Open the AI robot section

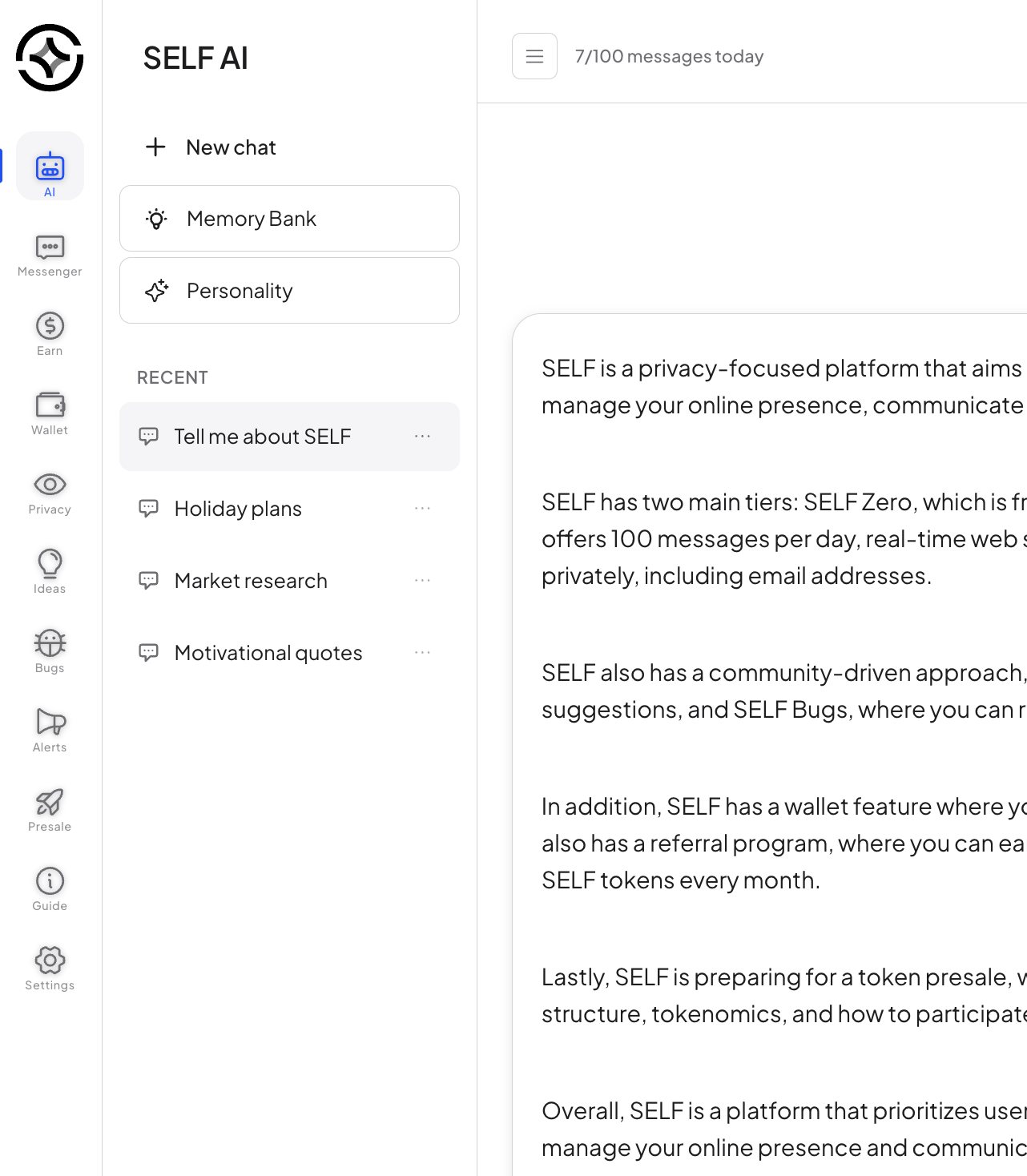coord(50,166)
